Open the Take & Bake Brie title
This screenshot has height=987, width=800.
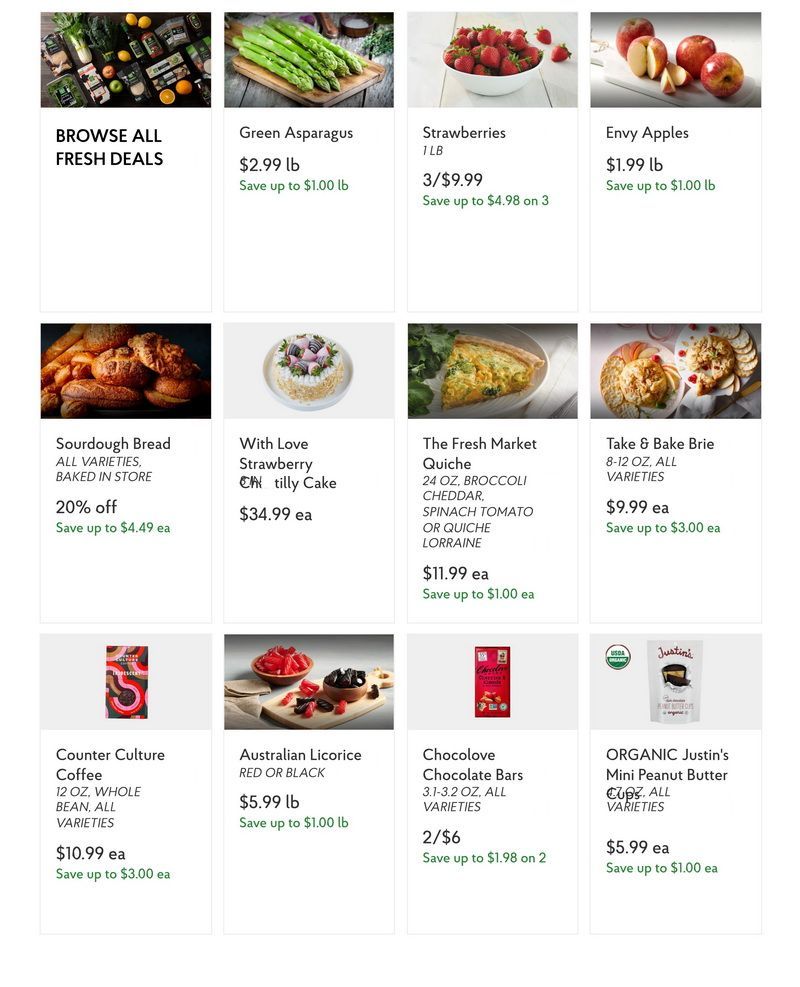point(660,444)
